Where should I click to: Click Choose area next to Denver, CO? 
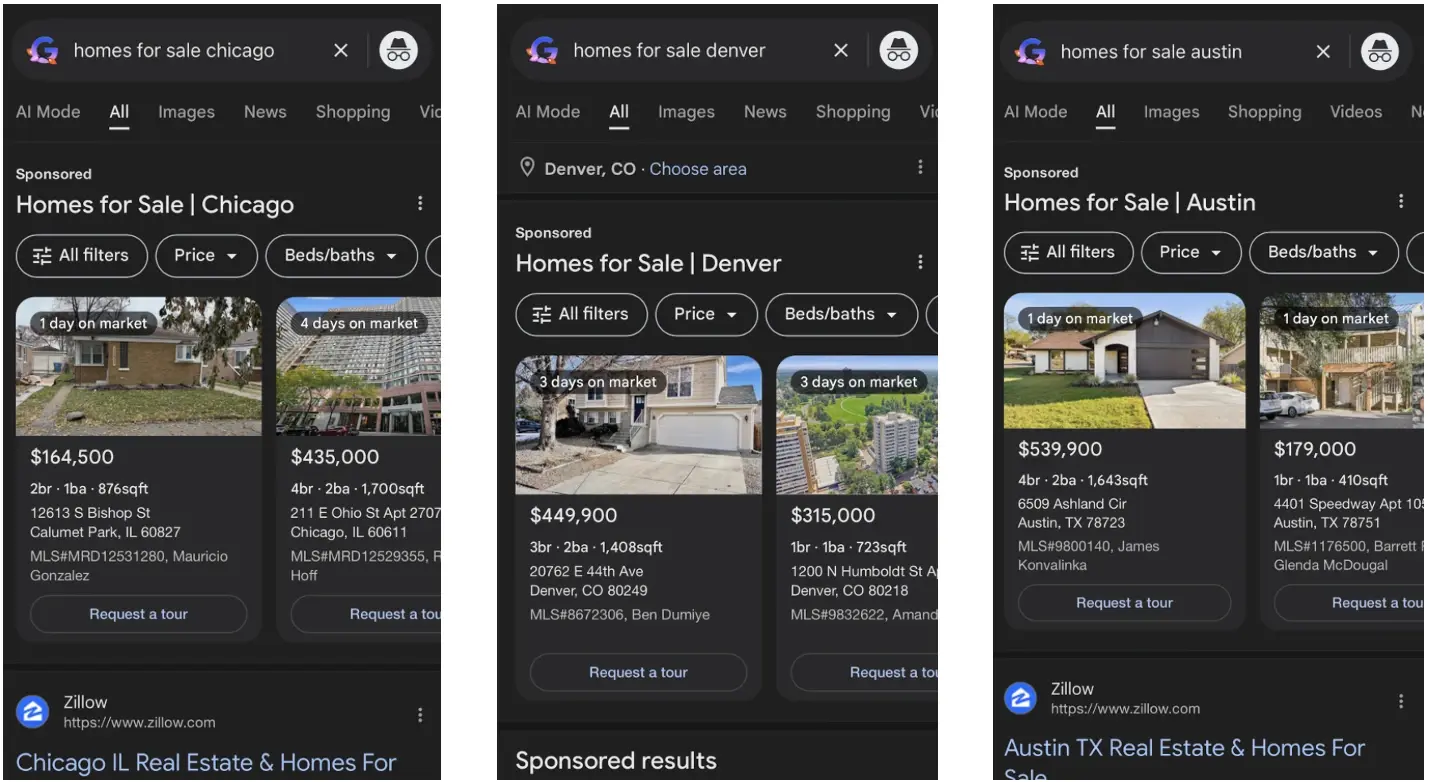pos(698,168)
